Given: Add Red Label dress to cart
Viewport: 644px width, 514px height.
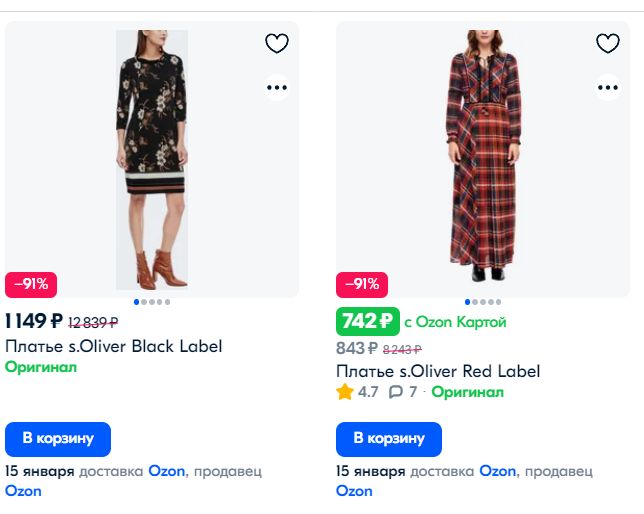Looking at the screenshot, I should pos(389,439).
